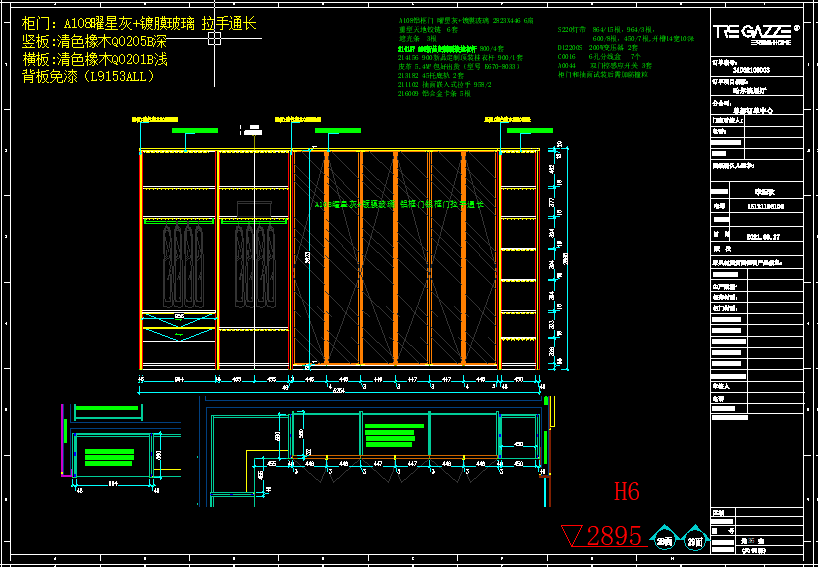Select the yellow note 横板:清色橡木Q0201B浅
The image size is (818, 567).
(94, 59)
